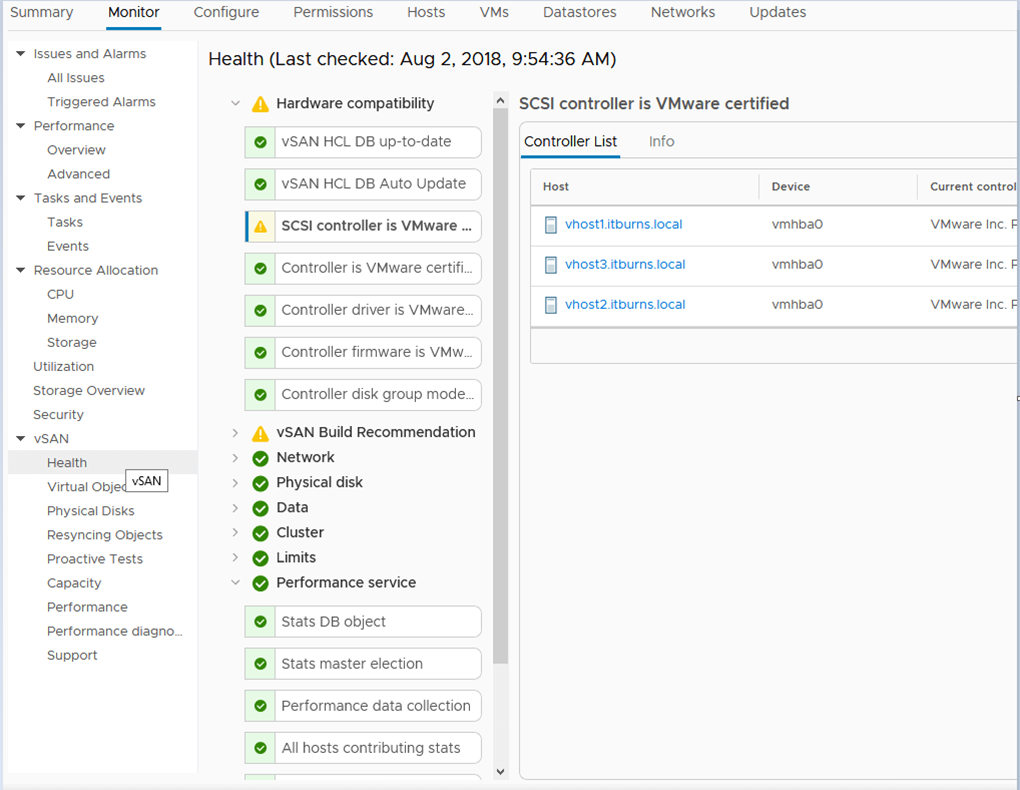Expand the Network health category
Image resolution: width=1020 pixels, height=790 pixels.
pyautogui.click(x=236, y=457)
